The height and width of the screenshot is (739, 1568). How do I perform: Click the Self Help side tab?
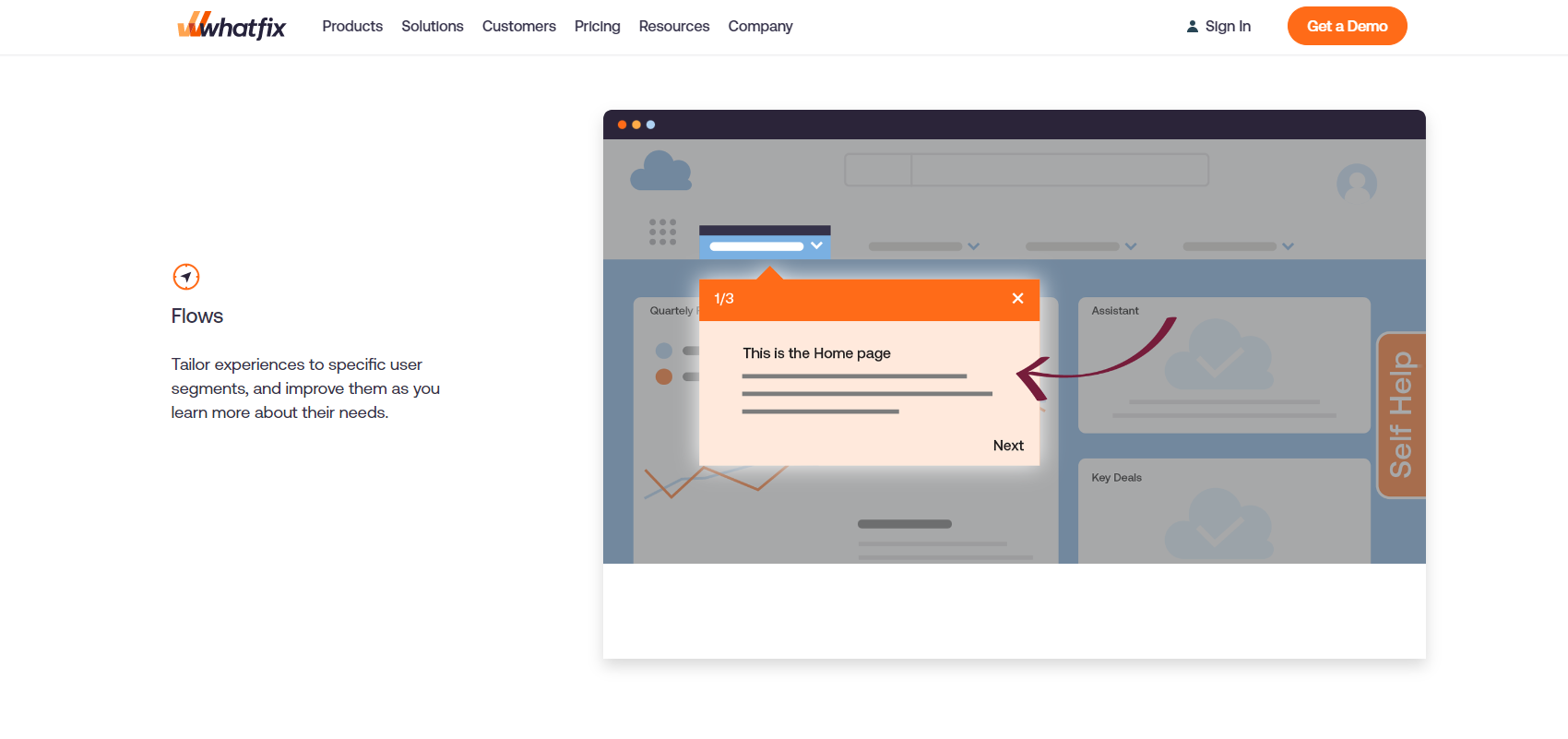click(1401, 415)
